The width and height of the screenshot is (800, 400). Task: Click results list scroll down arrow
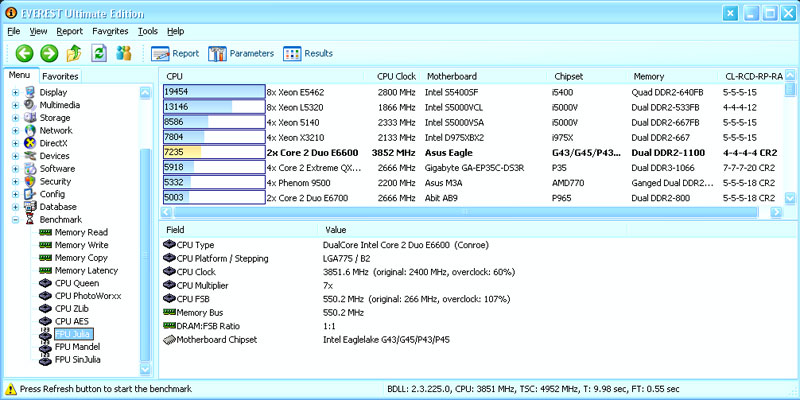point(790,197)
